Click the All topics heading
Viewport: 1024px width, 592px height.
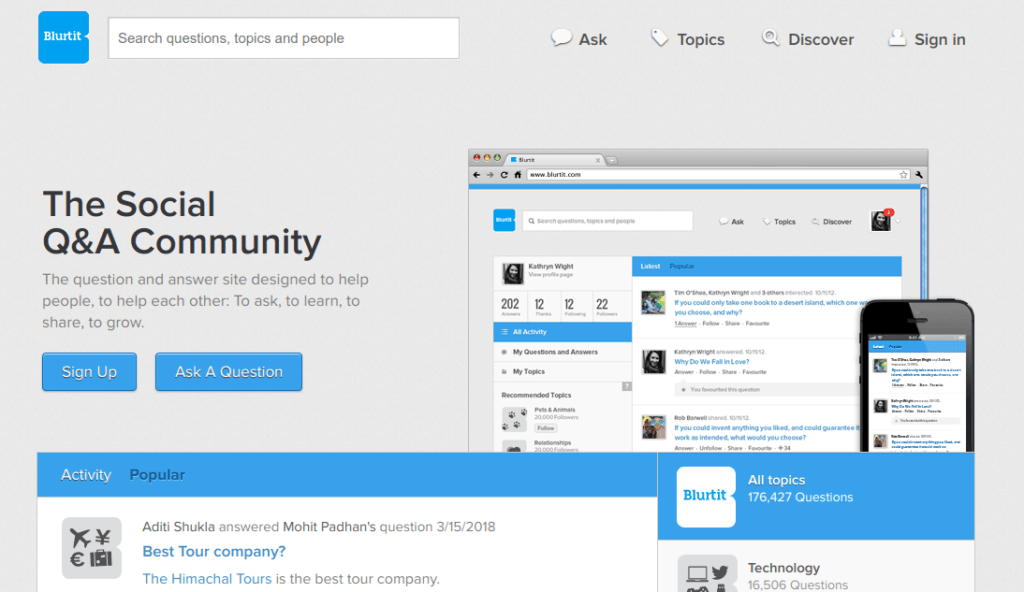(776, 480)
